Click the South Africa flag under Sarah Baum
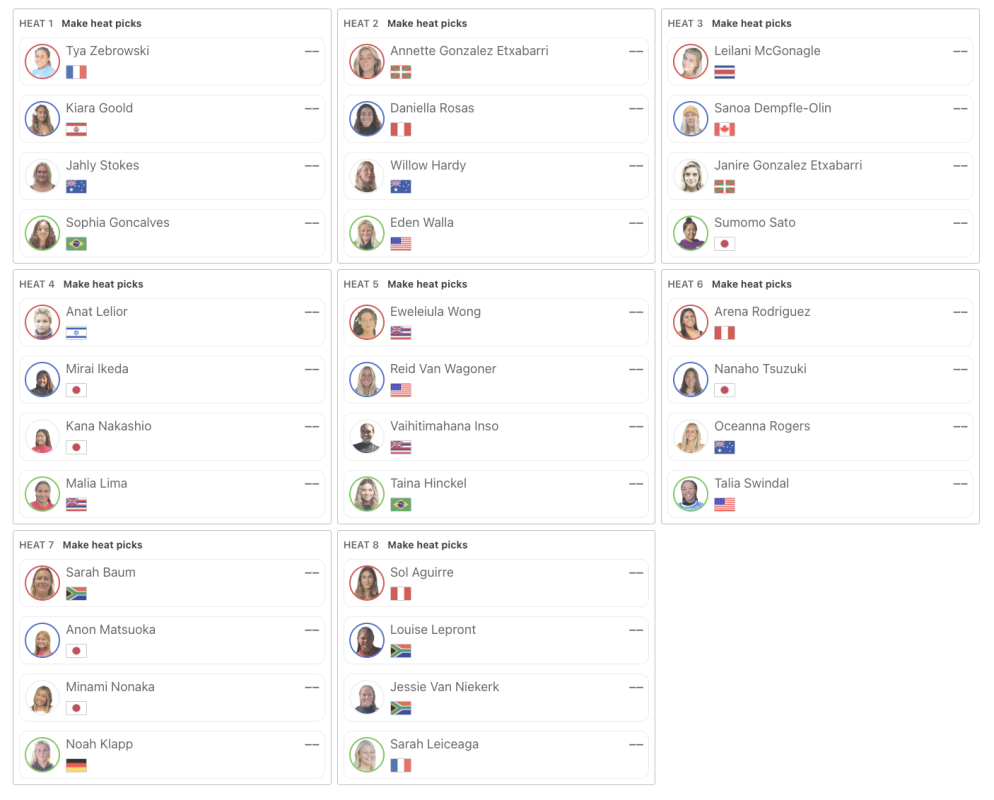Viewport: 994px width, 800px height. [x=76, y=594]
